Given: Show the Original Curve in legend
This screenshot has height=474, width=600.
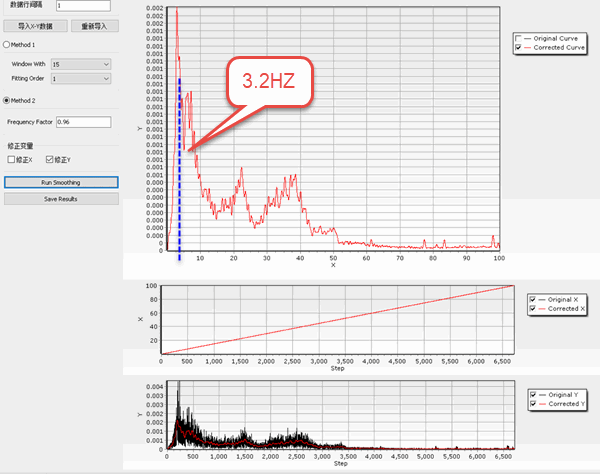Looking at the screenshot, I should (x=518, y=38).
